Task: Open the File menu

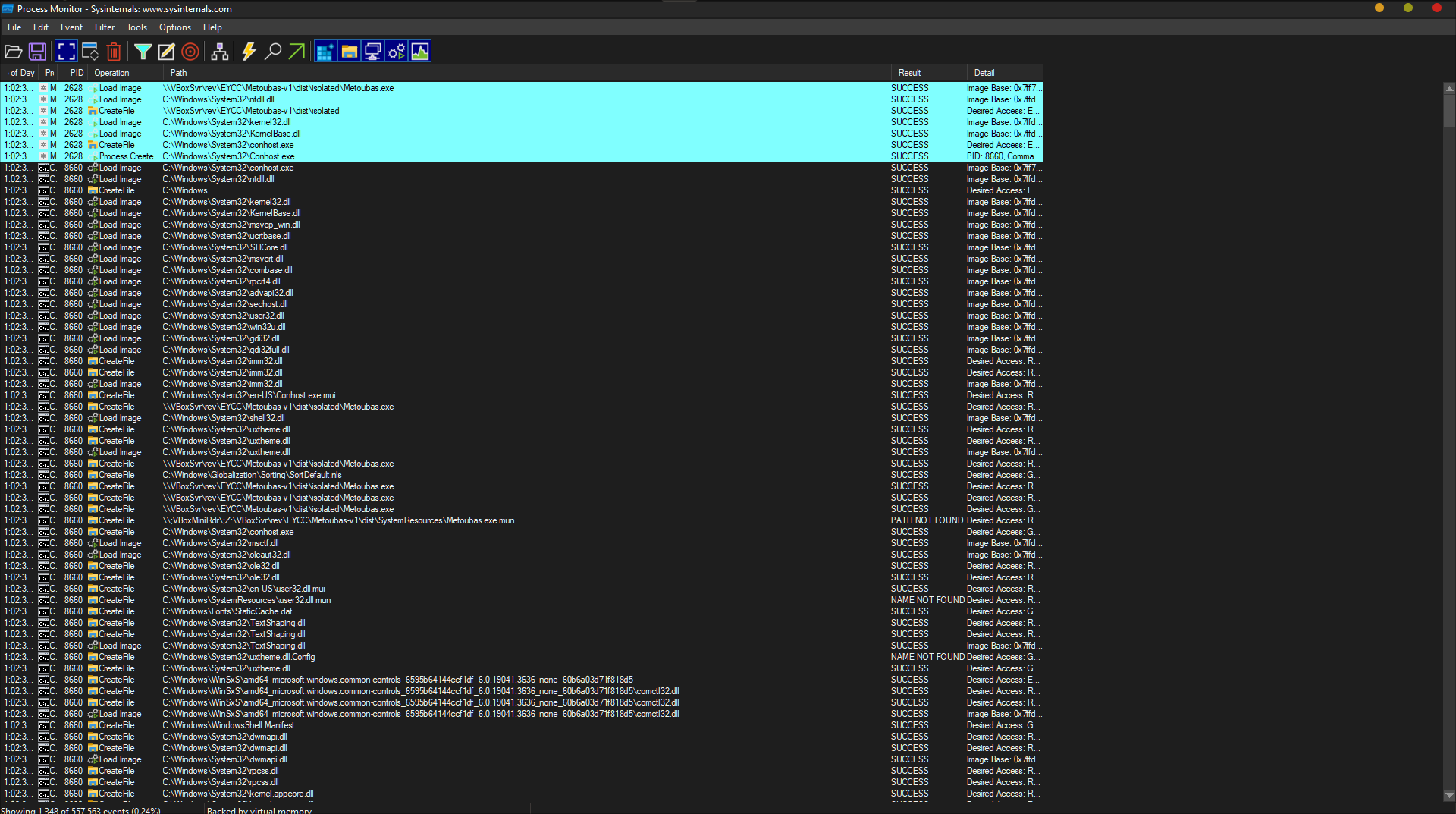Action: point(14,27)
